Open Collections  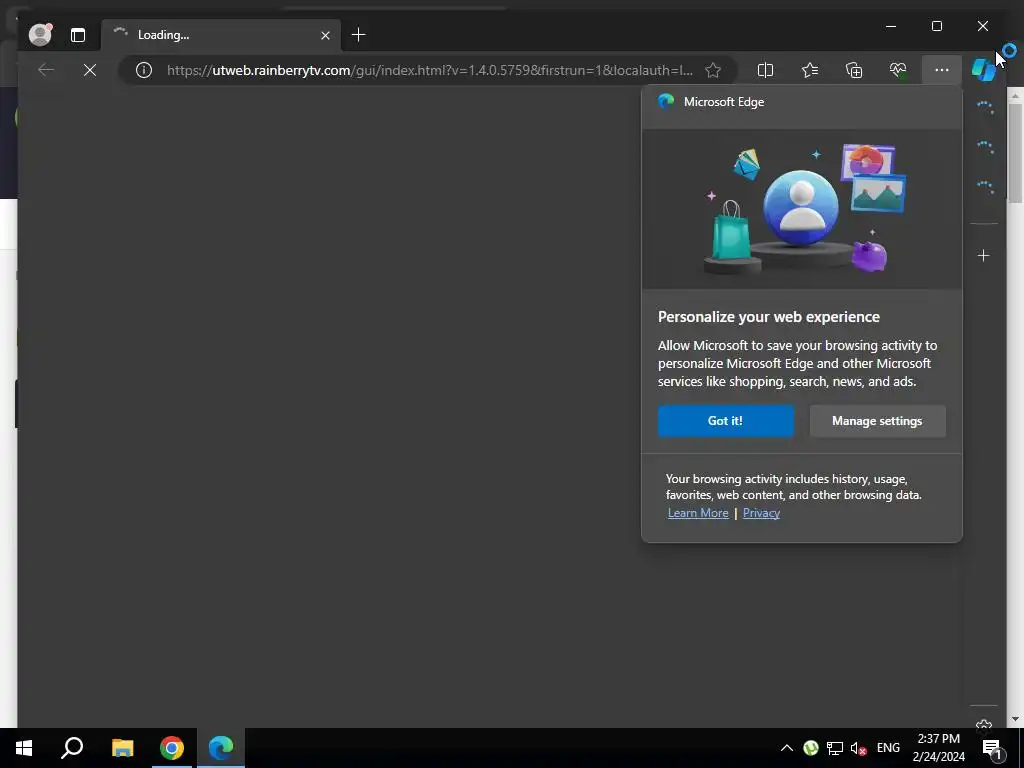coord(854,70)
